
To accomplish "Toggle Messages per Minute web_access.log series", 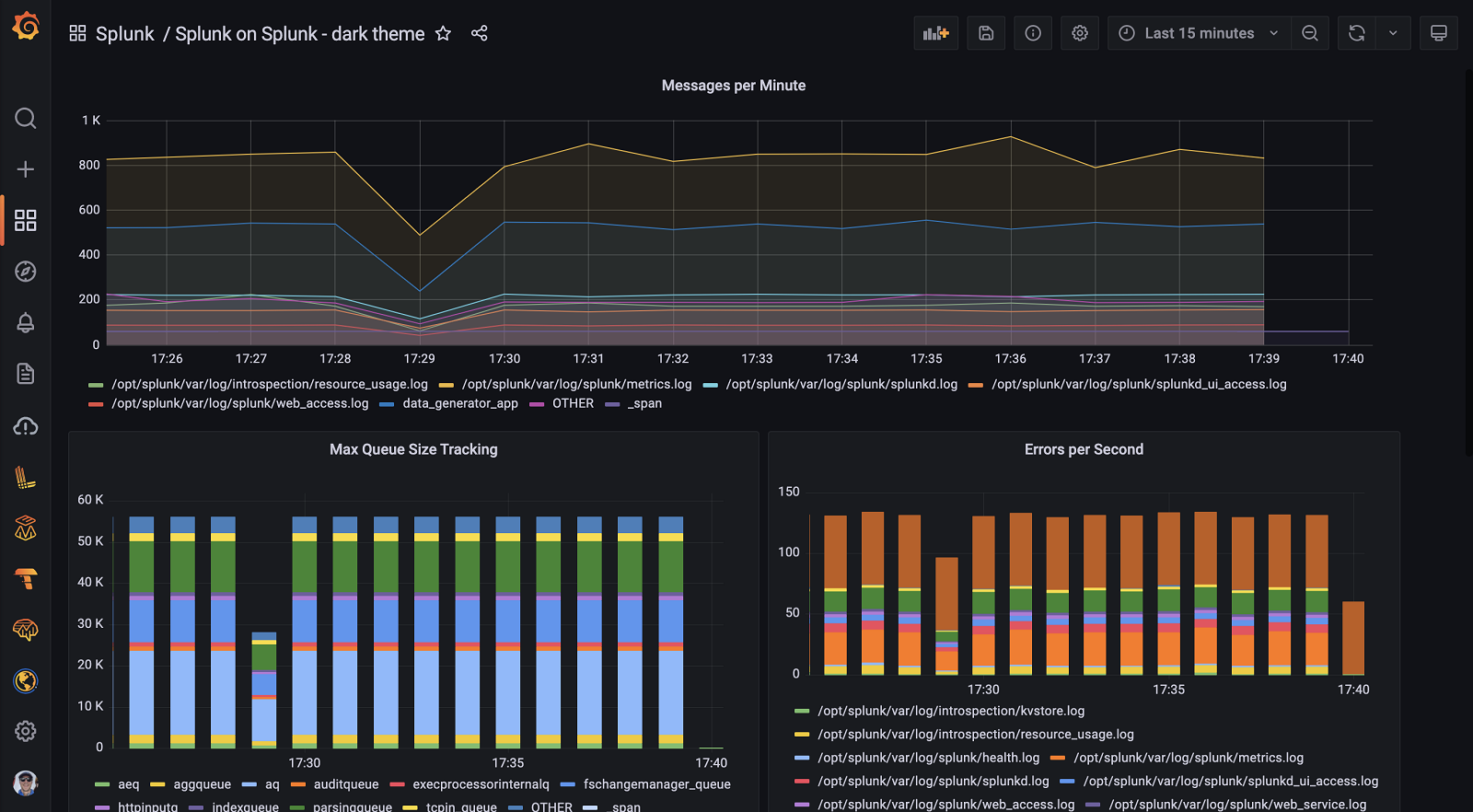I will pyautogui.click(x=240, y=403).
